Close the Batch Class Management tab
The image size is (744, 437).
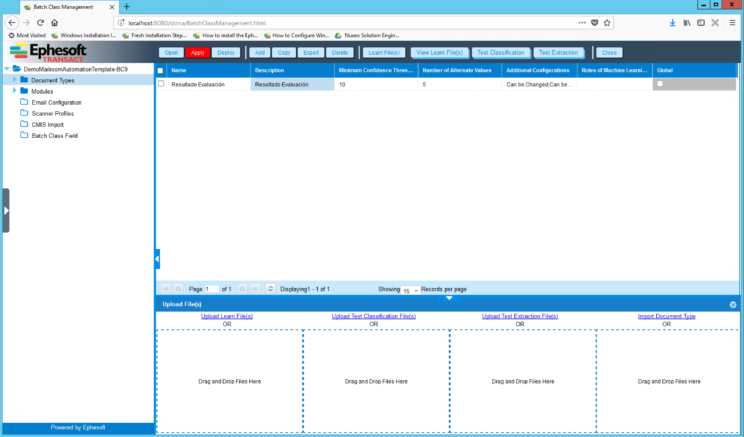(112, 7)
